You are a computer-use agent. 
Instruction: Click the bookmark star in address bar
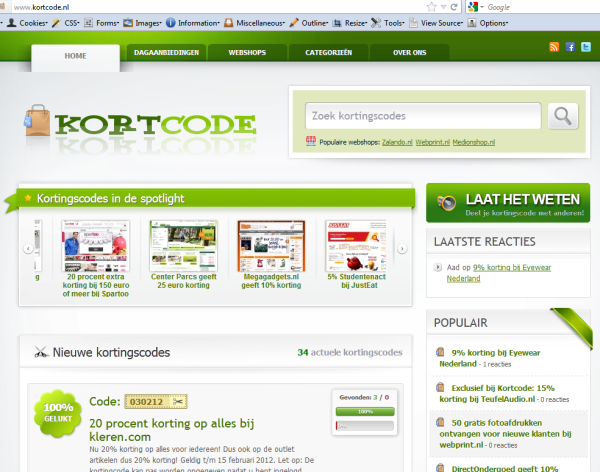click(x=432, y=7)
